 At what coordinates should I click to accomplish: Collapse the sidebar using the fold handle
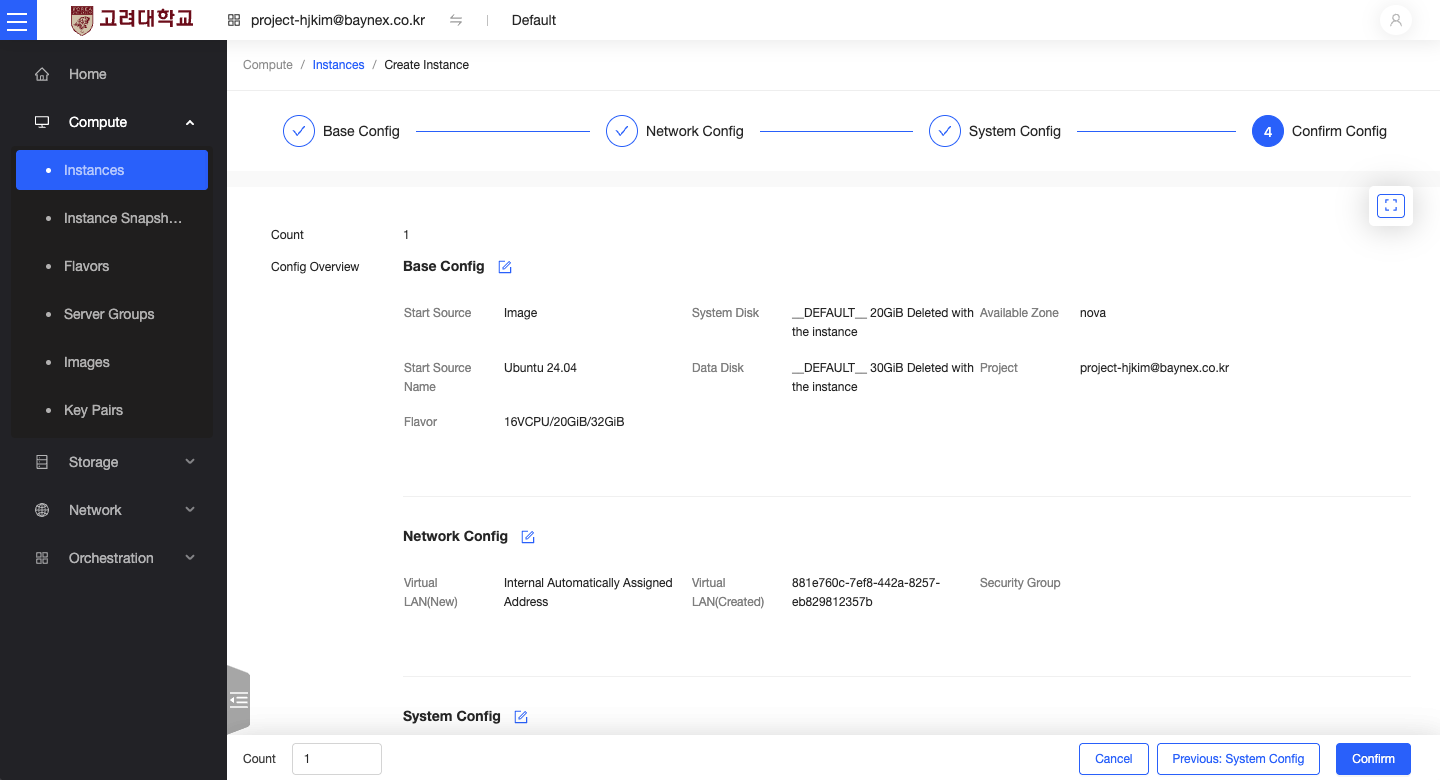(239, 700)
